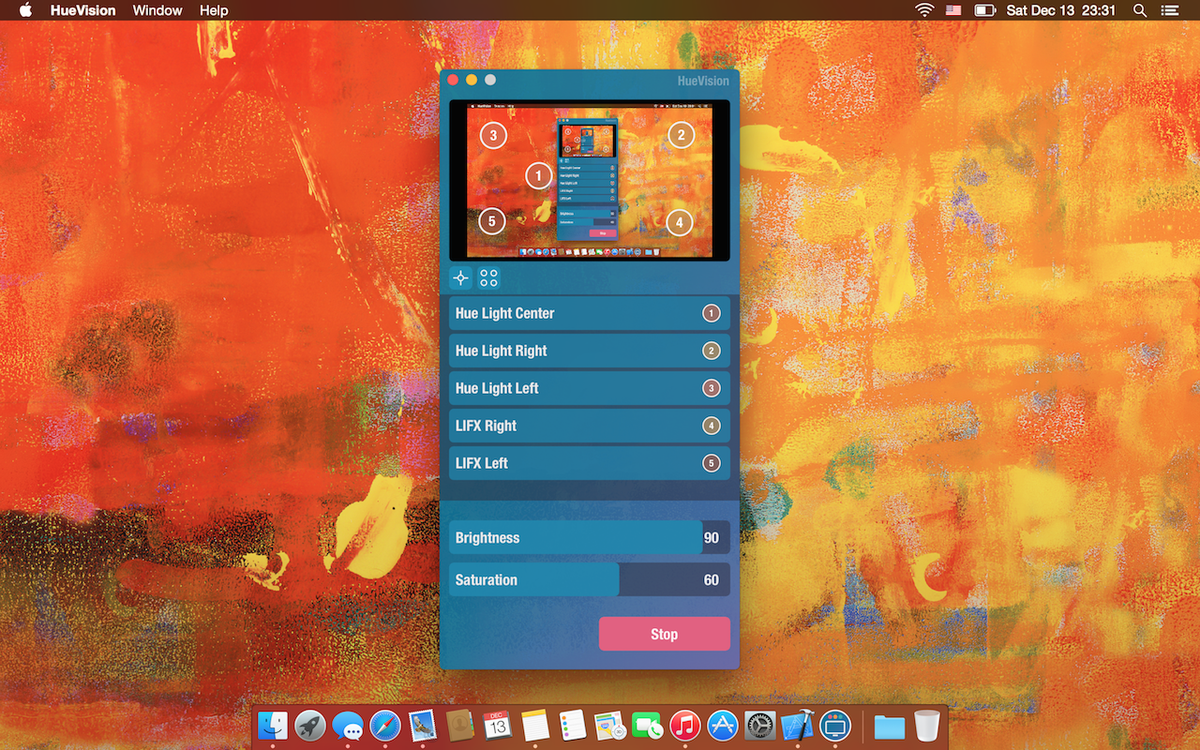
Task: Click the number 4 badge on LIFX Right
Action: coord(711,426)
